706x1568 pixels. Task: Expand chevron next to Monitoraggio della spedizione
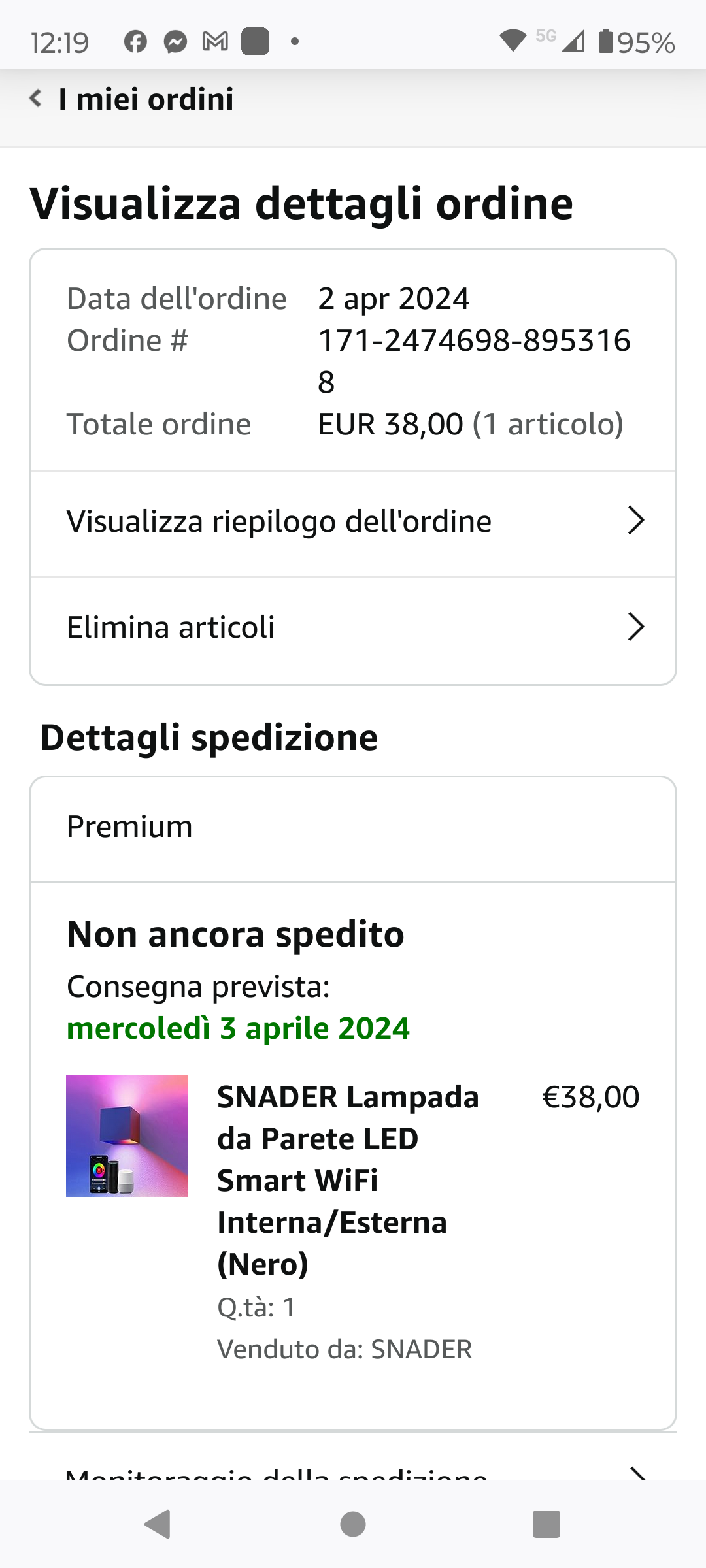637,1473
